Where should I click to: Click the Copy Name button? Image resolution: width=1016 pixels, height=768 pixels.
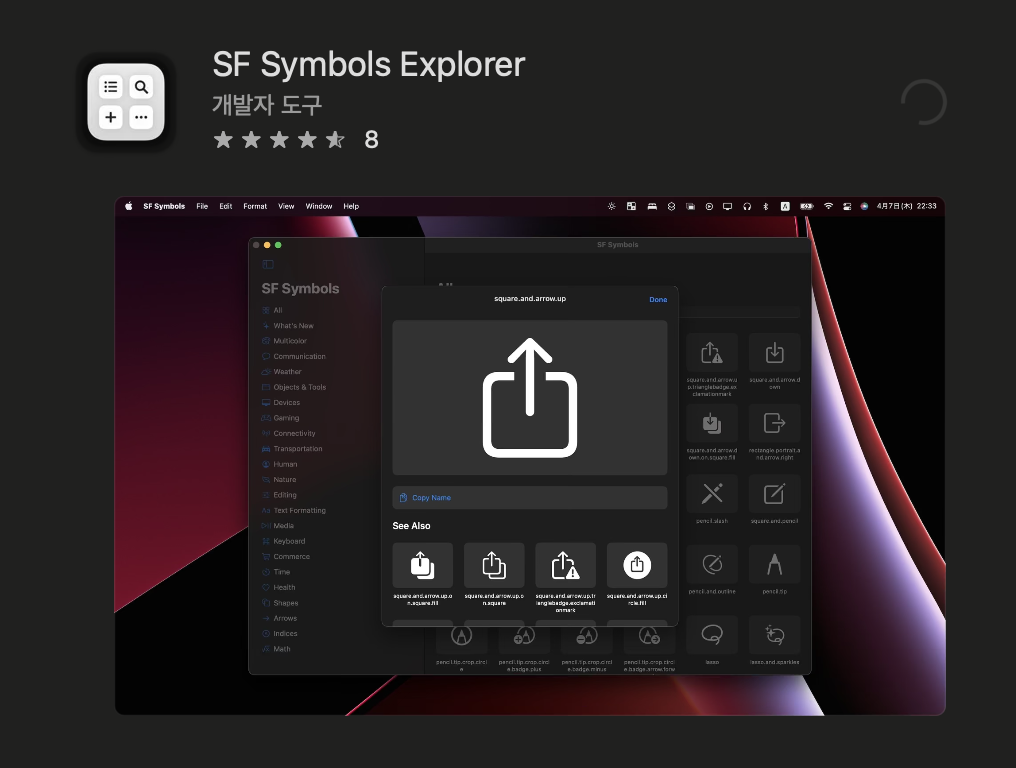coord(530,498)
